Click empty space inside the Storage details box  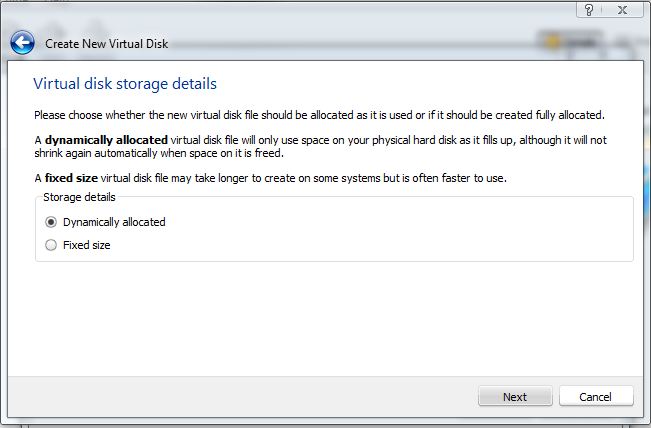click(400, 235)
